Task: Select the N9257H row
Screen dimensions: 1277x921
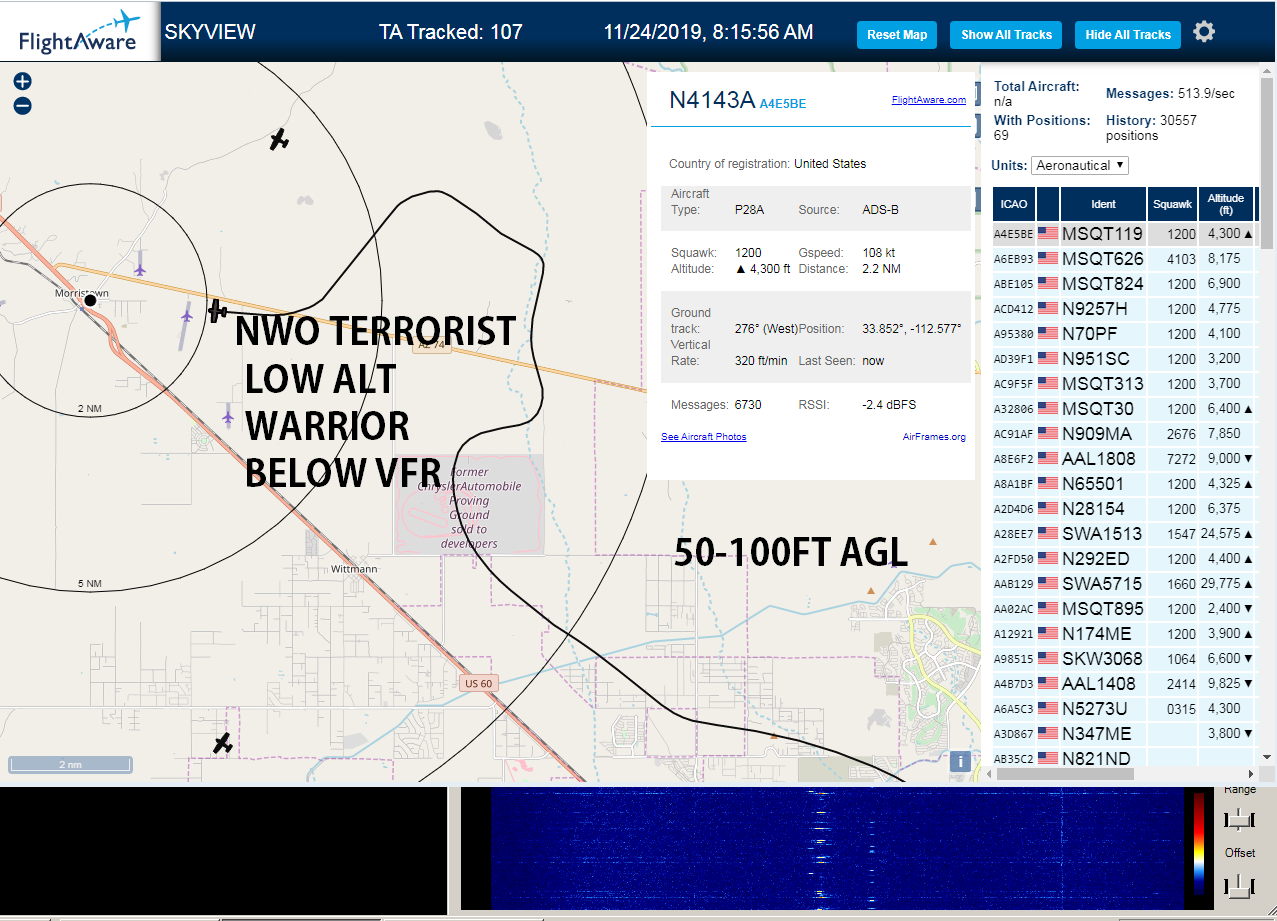Action: point(1124,309)
